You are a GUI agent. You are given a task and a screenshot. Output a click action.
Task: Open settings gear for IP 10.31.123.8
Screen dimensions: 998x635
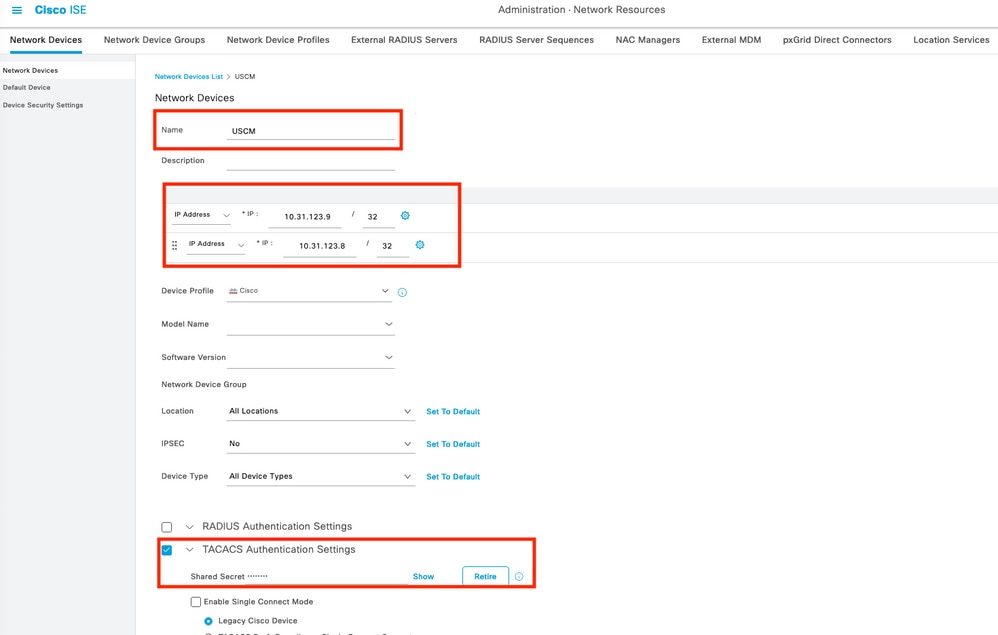(419, 244)
